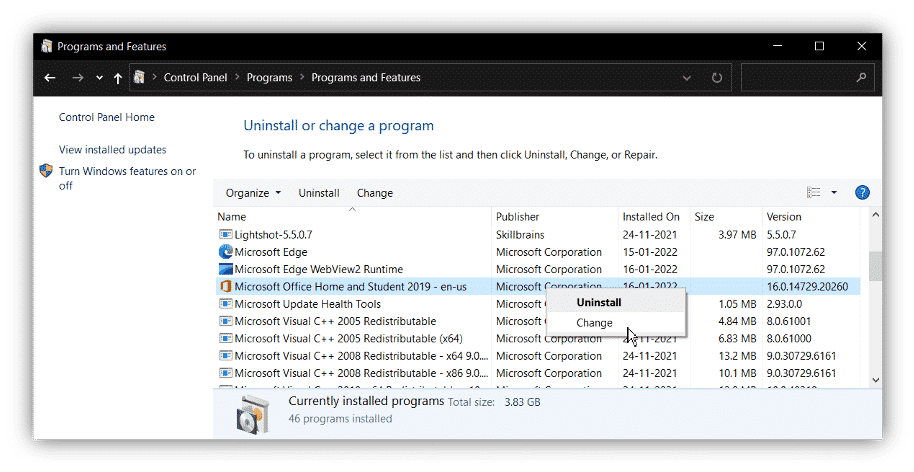Maximize the Programs and Features window
The height and width of the screenshot is (472, 914).
click(x=820, y=46)
